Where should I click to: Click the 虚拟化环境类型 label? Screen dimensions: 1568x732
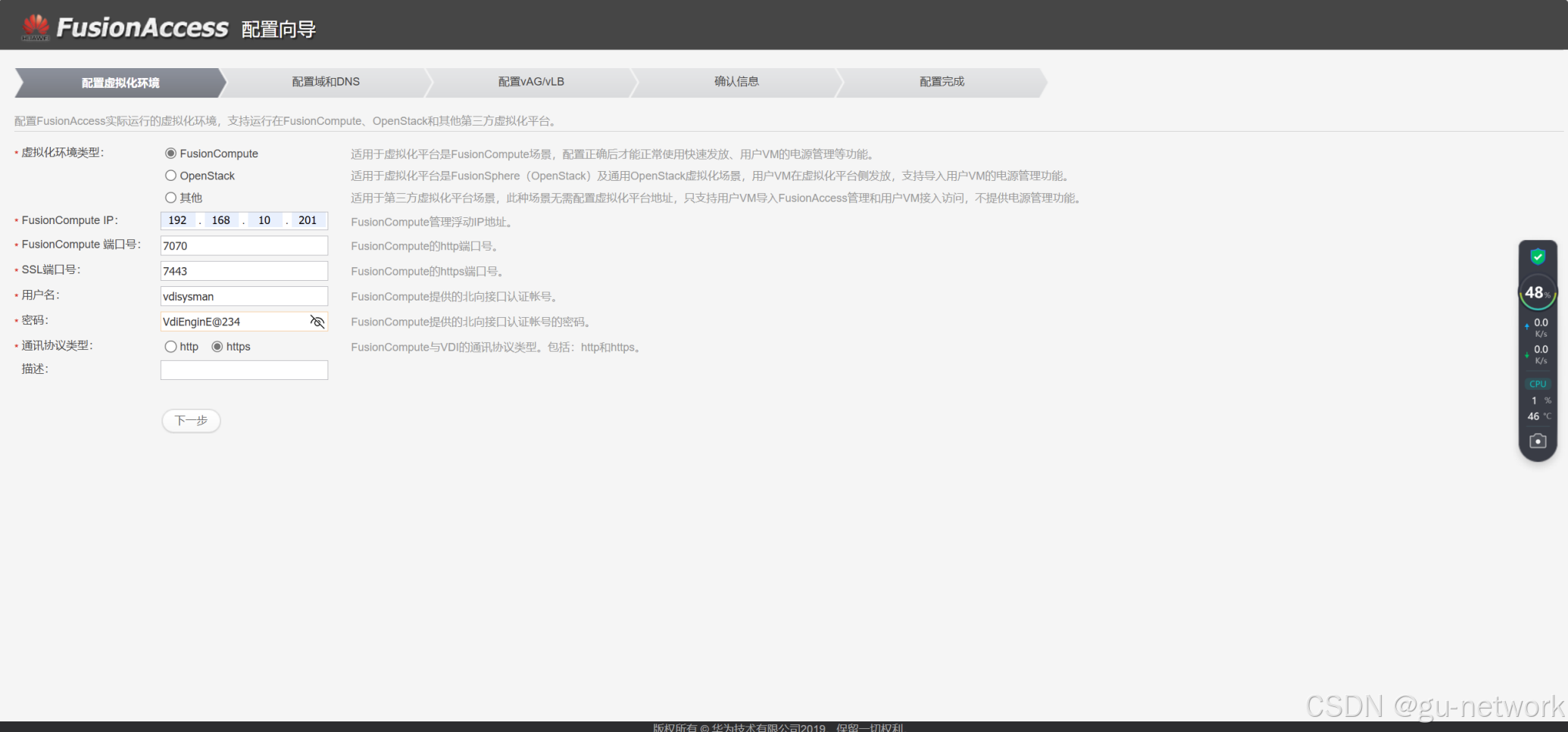[62, 153]
